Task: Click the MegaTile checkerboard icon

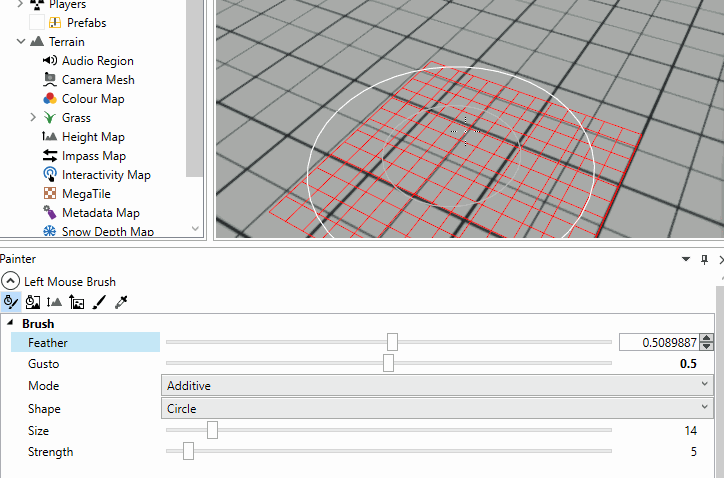Action: (x=50, y=194)
